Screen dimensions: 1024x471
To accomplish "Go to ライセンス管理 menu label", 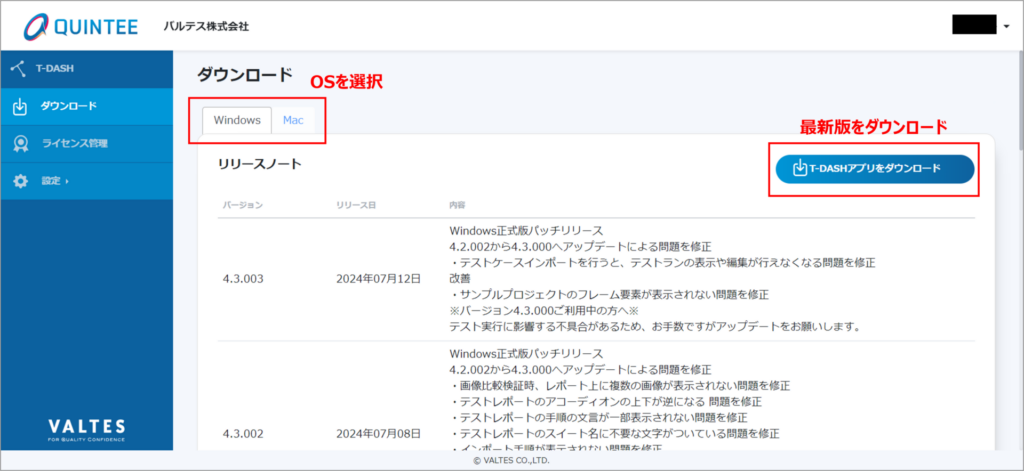I will (x=74, y=143).
